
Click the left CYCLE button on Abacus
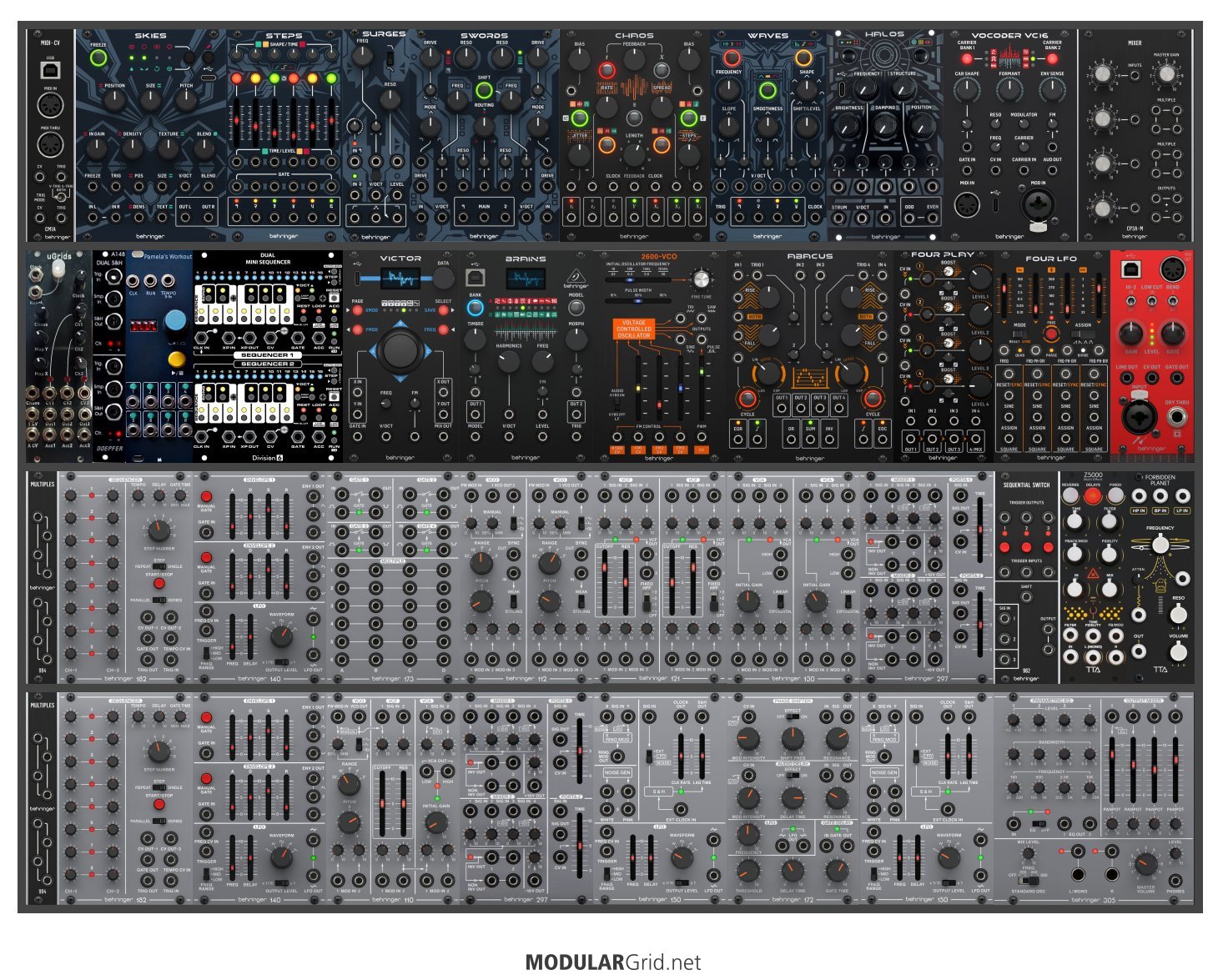747,398
